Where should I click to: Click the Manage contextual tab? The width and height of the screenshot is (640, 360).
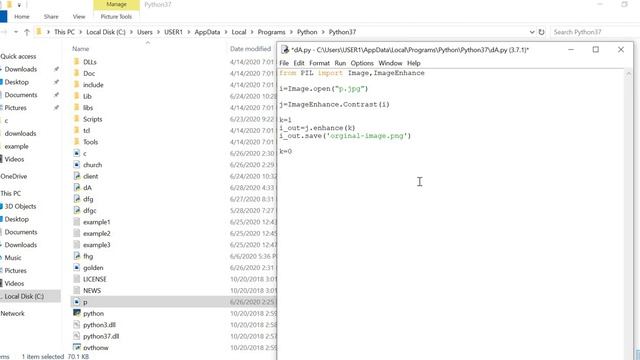pos(116,4)
